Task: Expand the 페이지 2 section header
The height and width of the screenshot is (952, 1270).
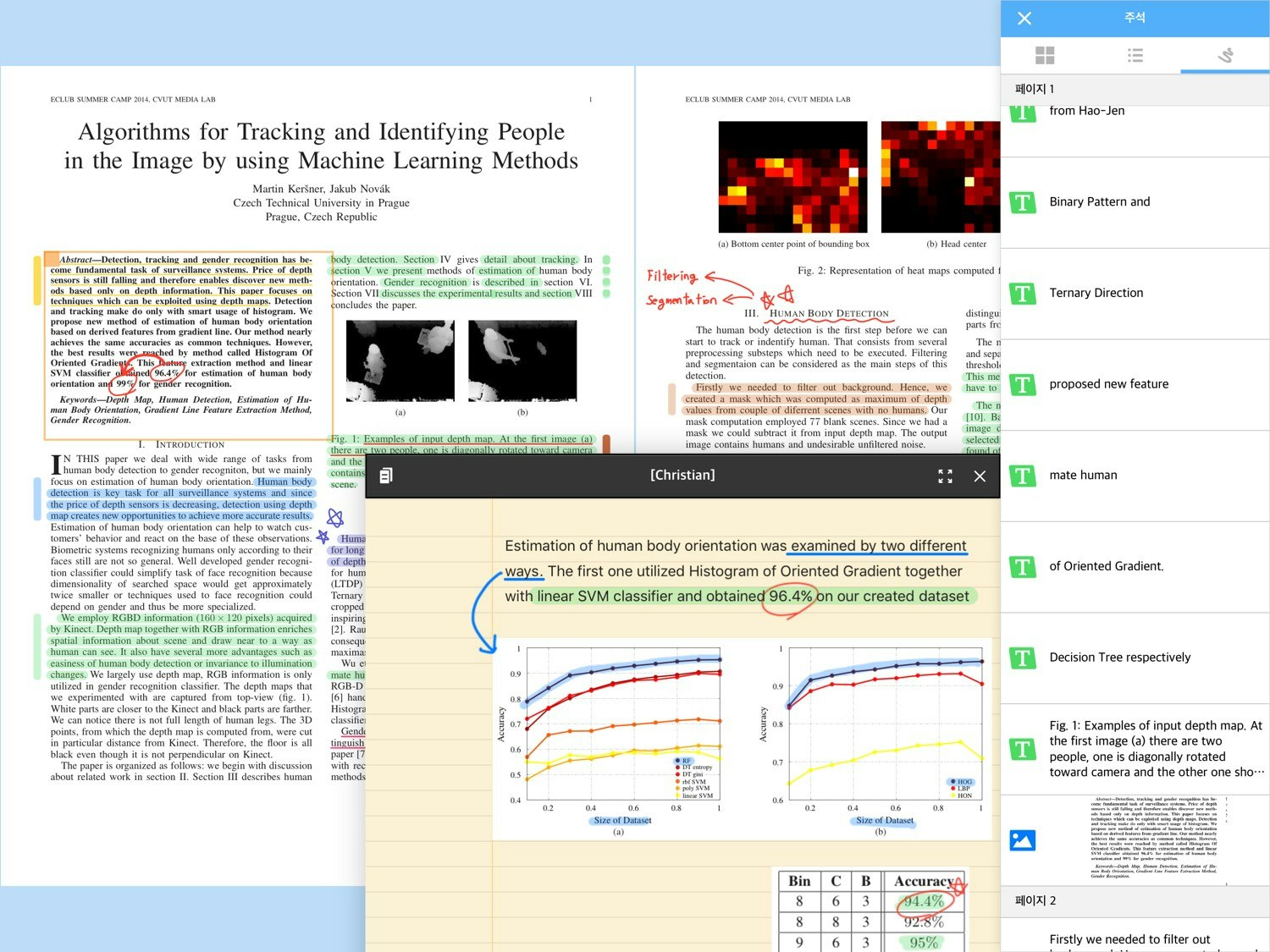Action: (1135, 900)
